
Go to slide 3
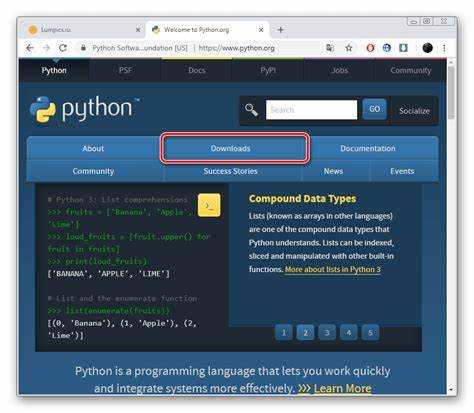pos(327,332)
